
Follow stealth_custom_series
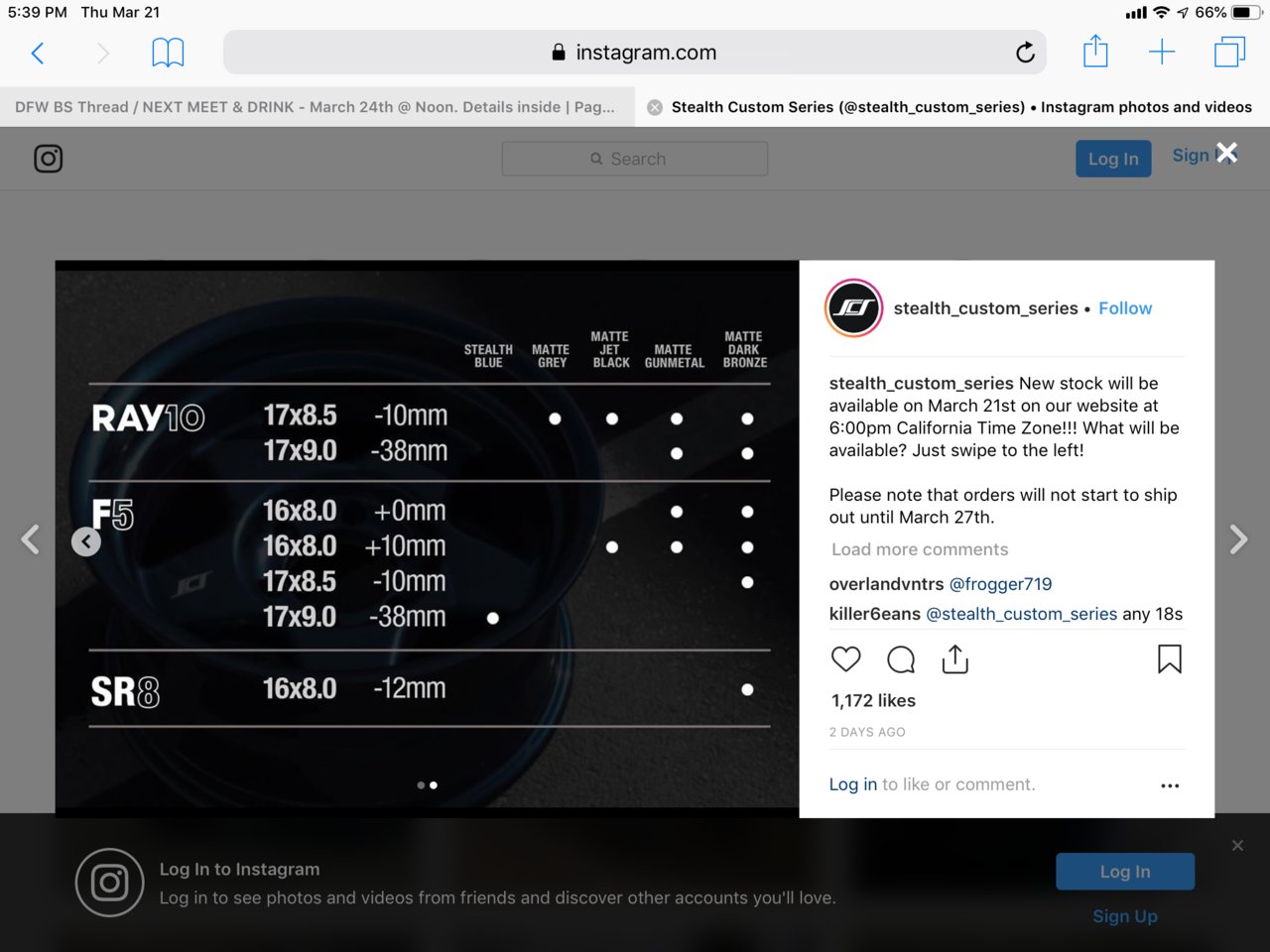(x=1125, y=308)
